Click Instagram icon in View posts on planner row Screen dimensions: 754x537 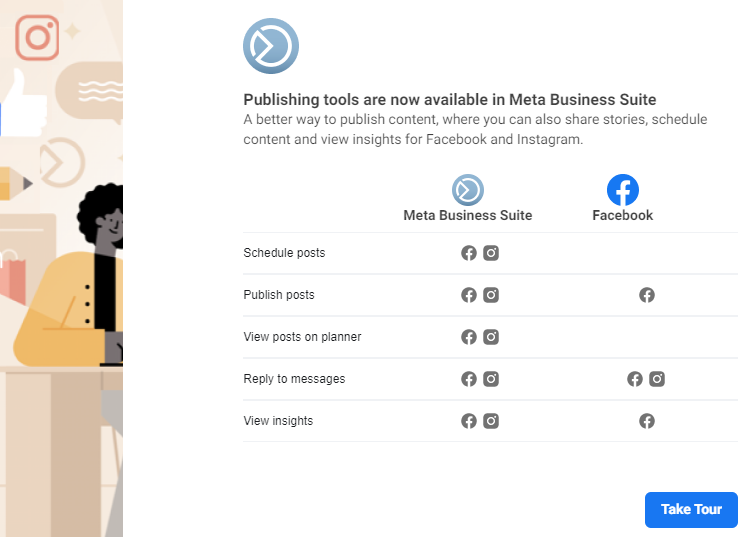click(491, 337)
